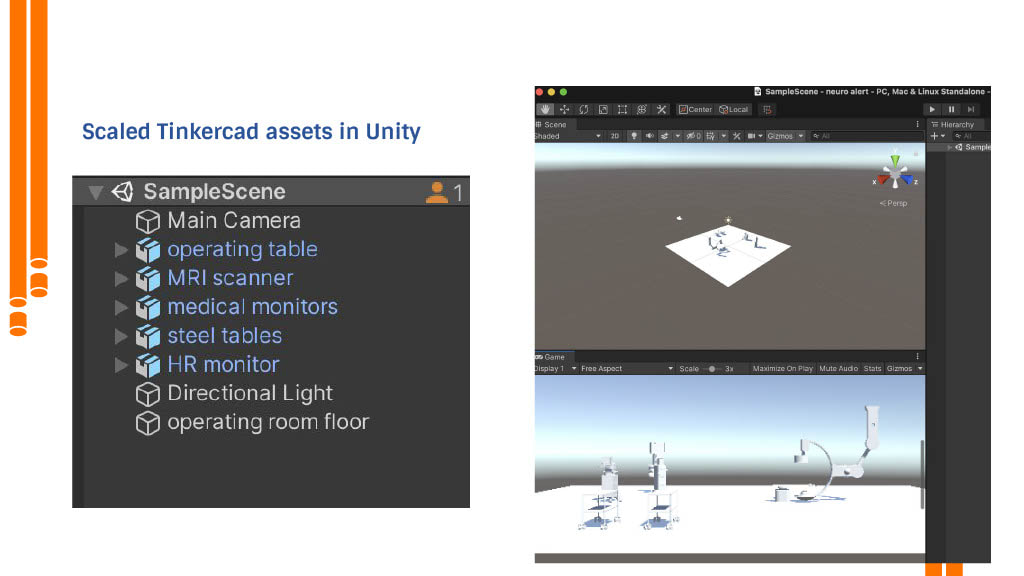Select the Scale tool
1024x576 pixels.
603,109
